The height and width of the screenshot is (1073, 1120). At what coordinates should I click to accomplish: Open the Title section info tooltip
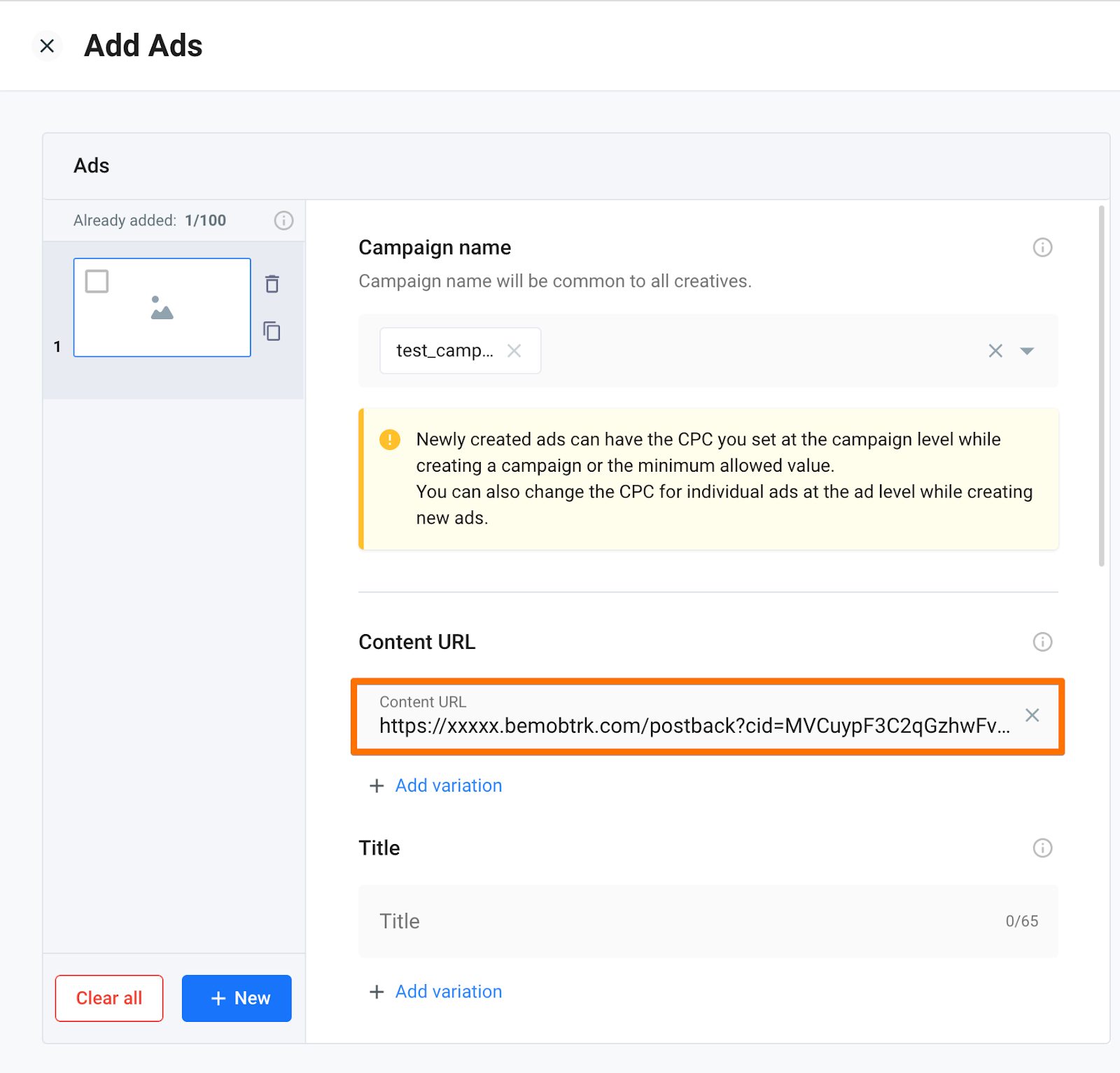1042,848
